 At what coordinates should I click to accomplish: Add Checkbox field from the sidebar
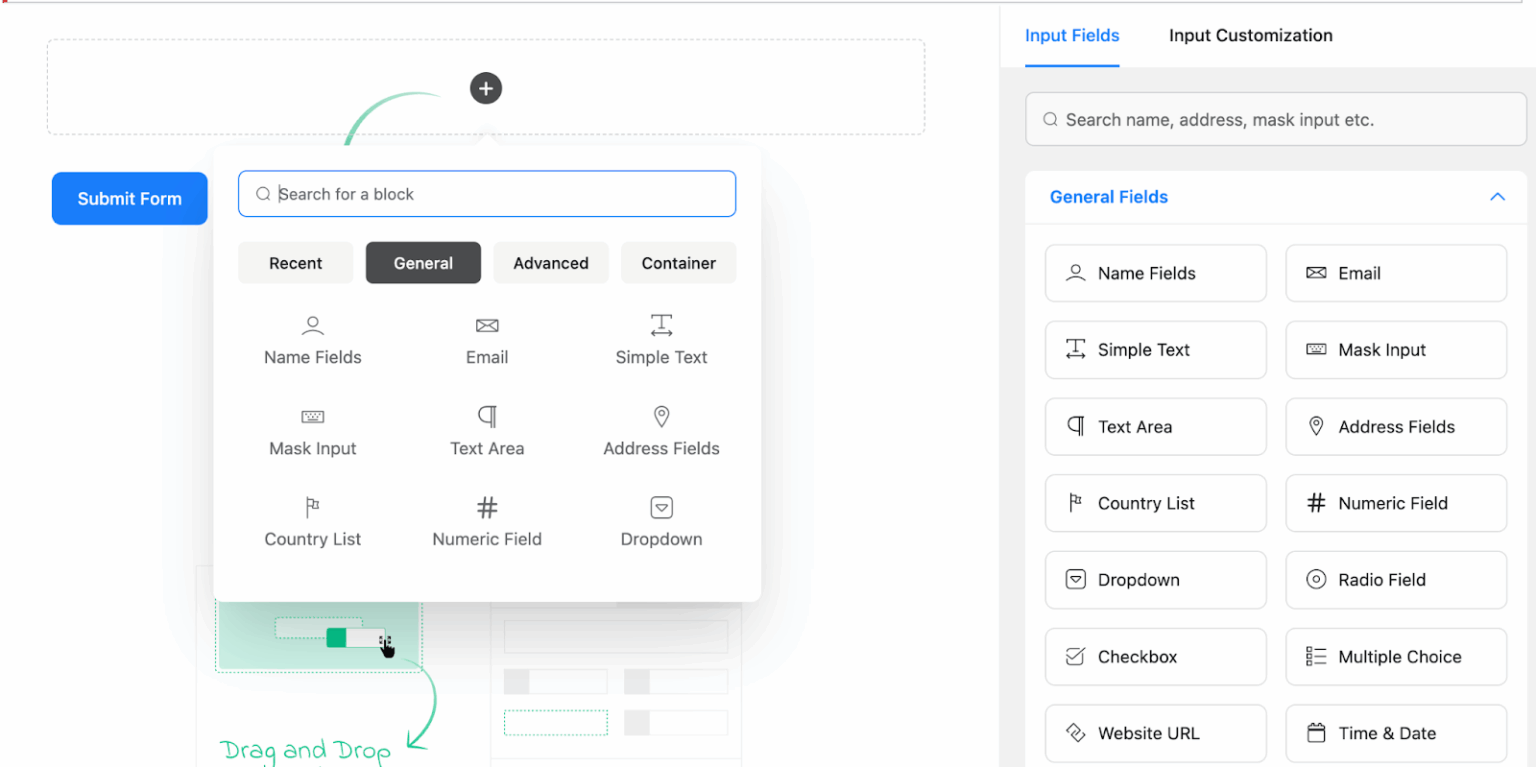point(1155,657)
